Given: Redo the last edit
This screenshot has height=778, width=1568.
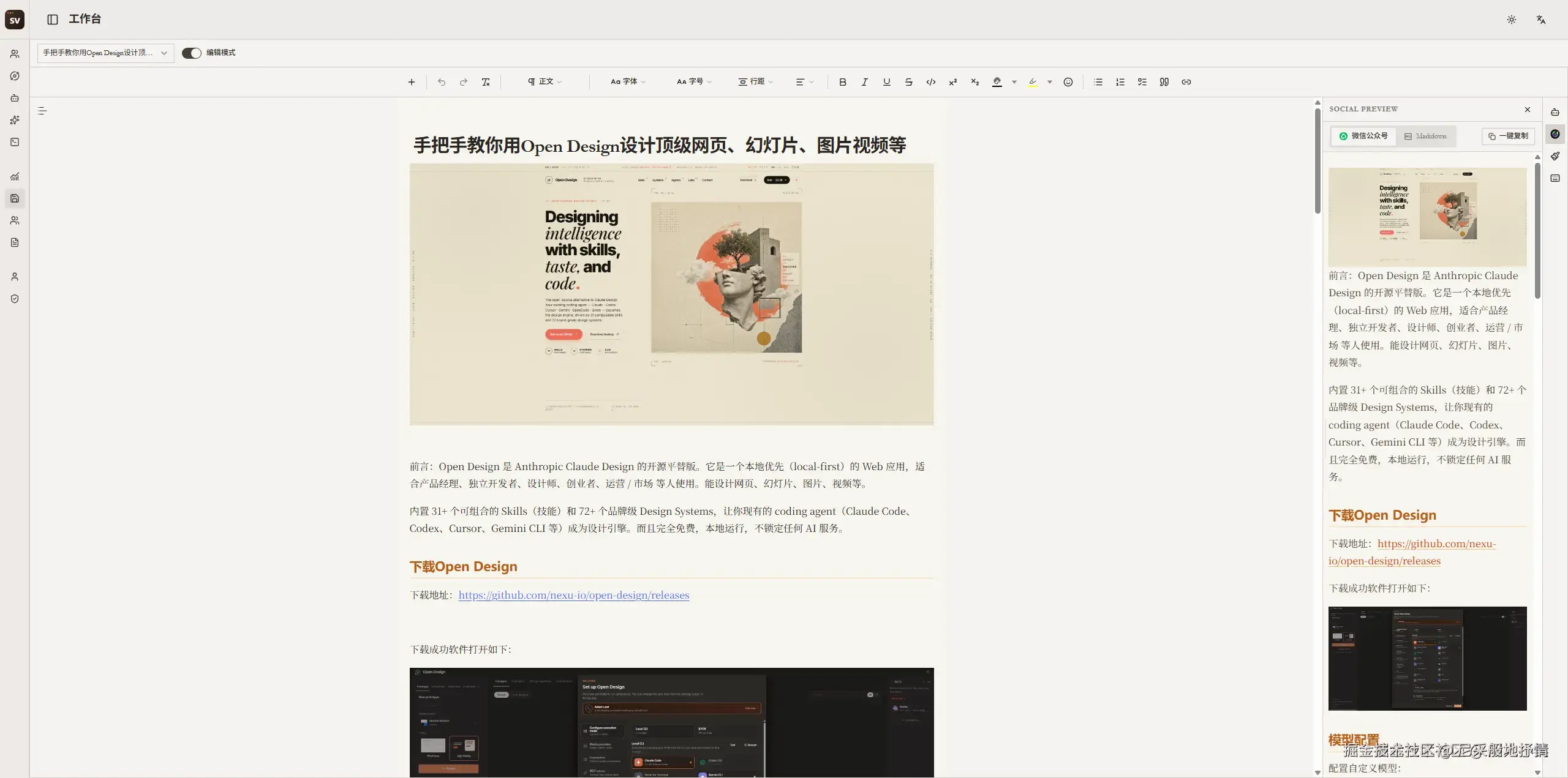Looking at the screenshot, I should coord(464,82).
